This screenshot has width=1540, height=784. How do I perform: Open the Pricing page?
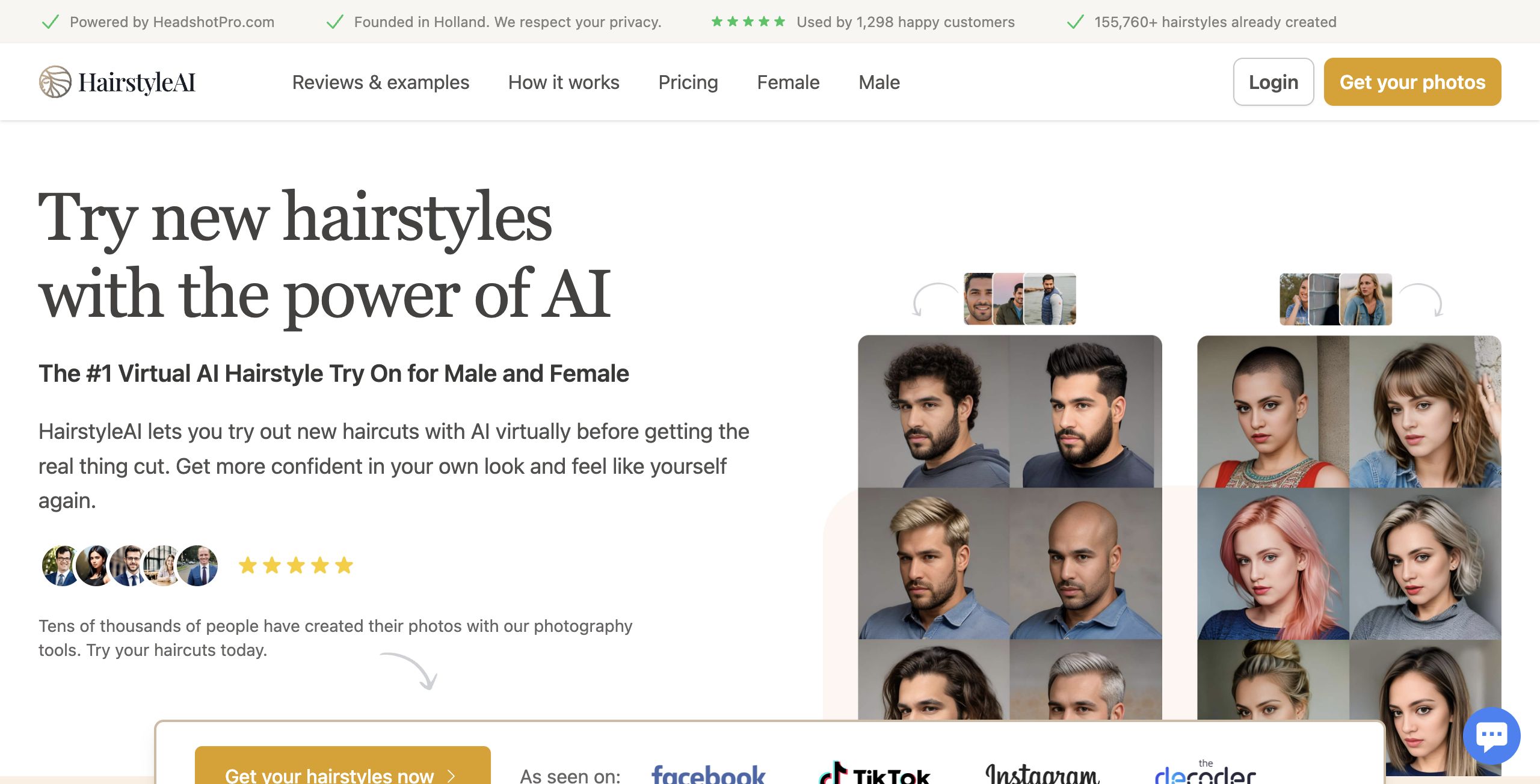[x=688, y=82]
